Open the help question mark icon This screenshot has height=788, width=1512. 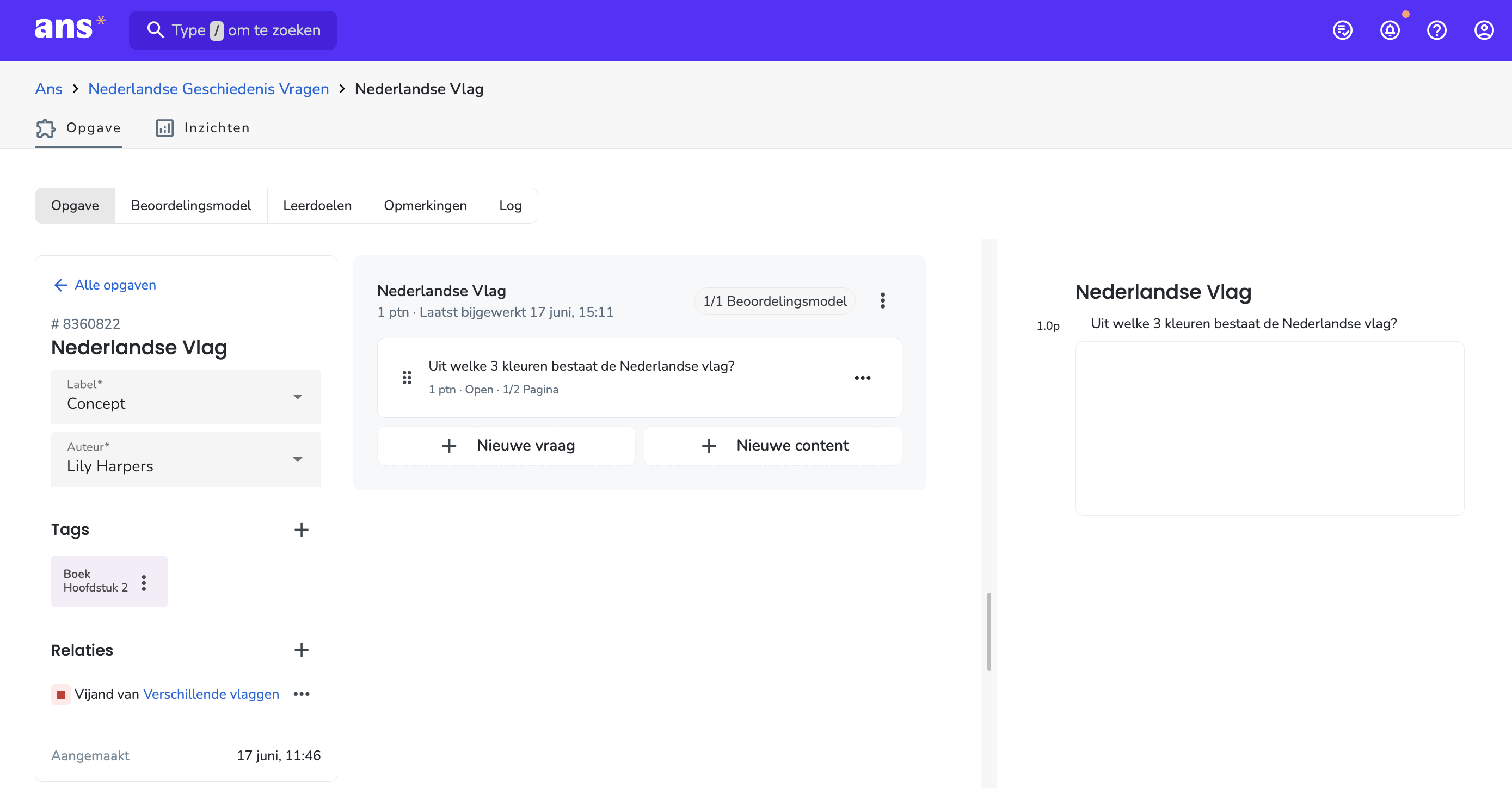pyautogui.click(x=1436, y=30)
